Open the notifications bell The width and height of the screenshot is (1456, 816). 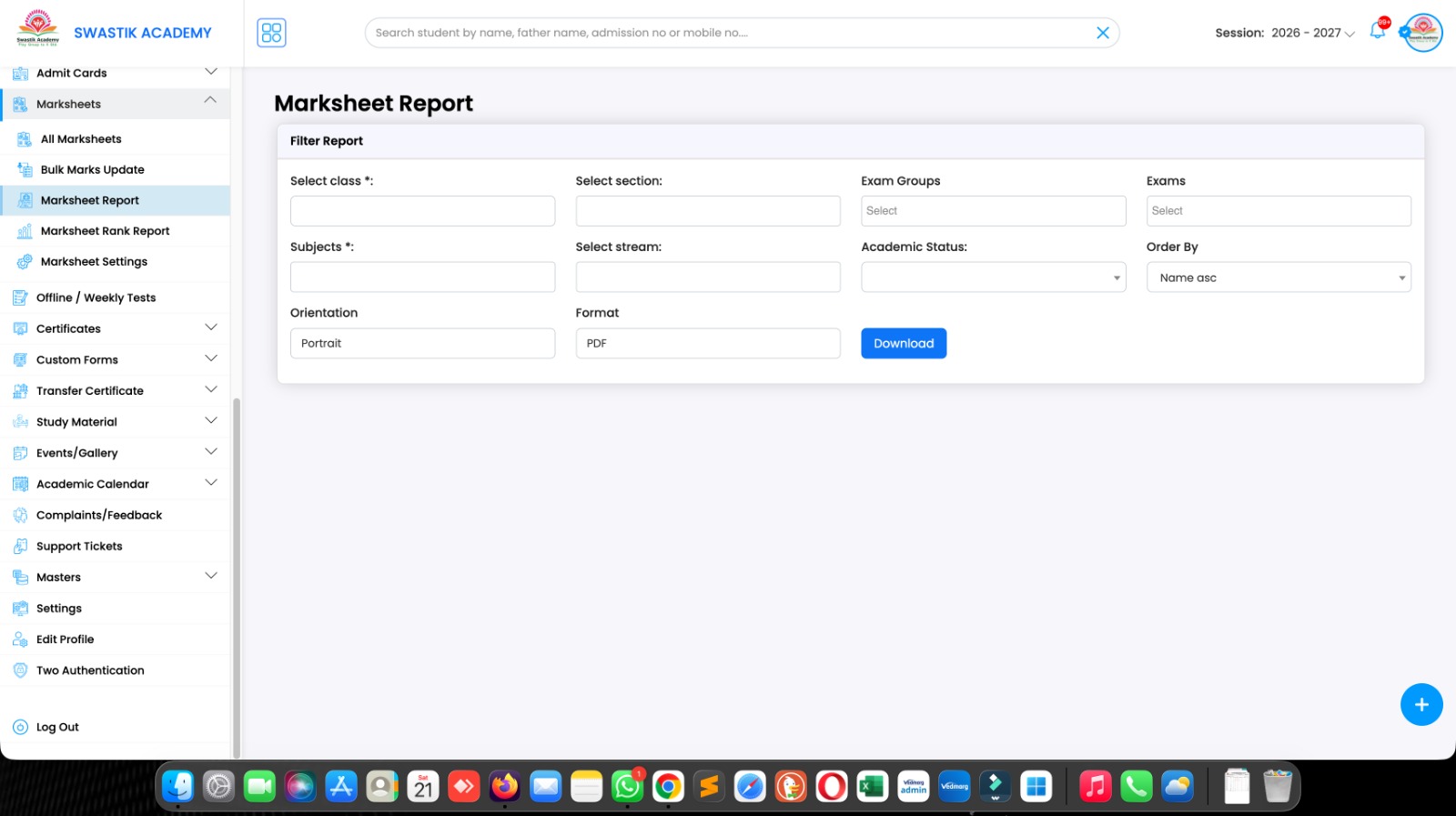point(1378,31)
